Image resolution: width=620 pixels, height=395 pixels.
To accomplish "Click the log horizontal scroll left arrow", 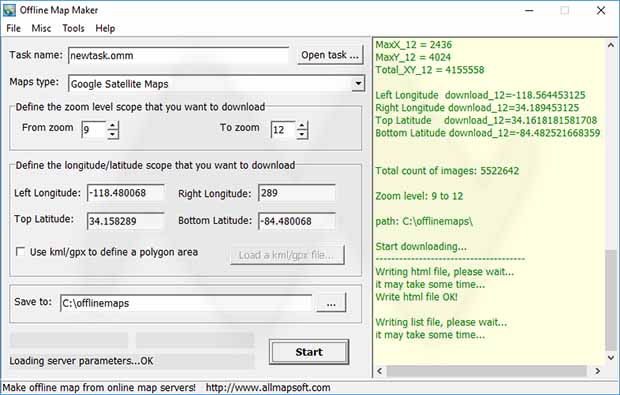I will coord(380,371).
